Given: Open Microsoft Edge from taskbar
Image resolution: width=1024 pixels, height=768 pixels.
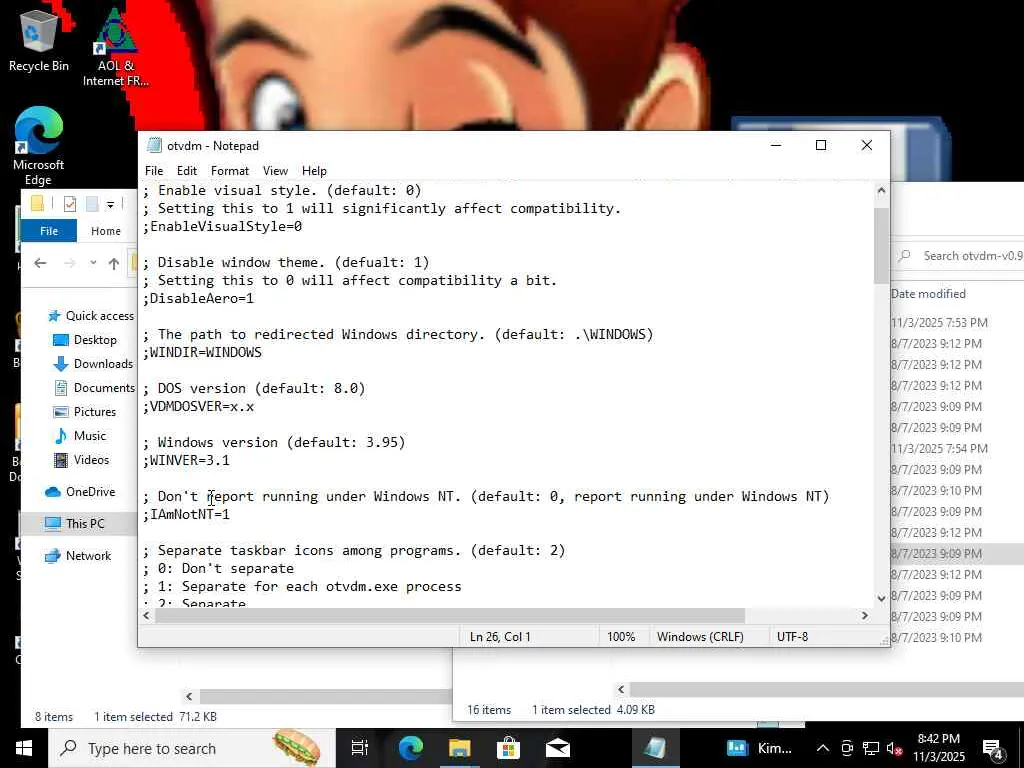Looking at the screenshot, I should (x=411, y=748).
